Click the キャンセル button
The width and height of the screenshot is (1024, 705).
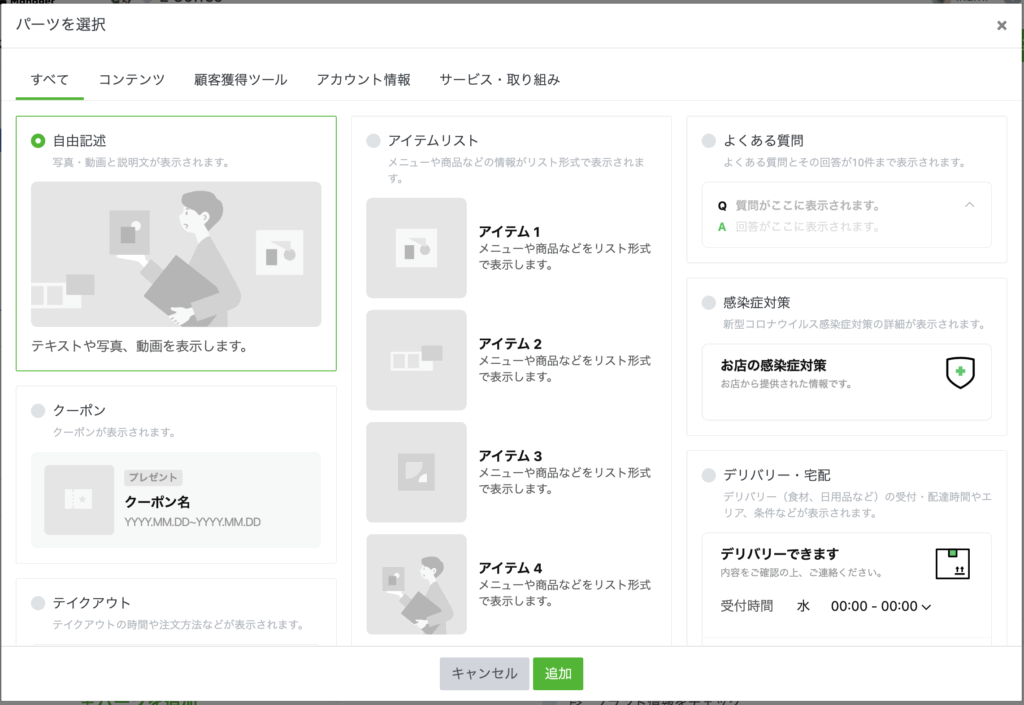coord(484,674)
